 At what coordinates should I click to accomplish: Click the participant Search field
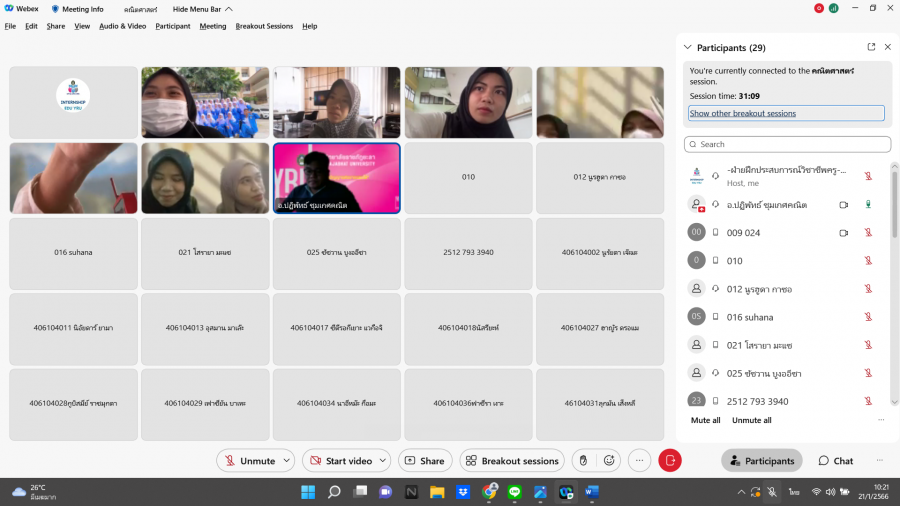click(786, 144)
